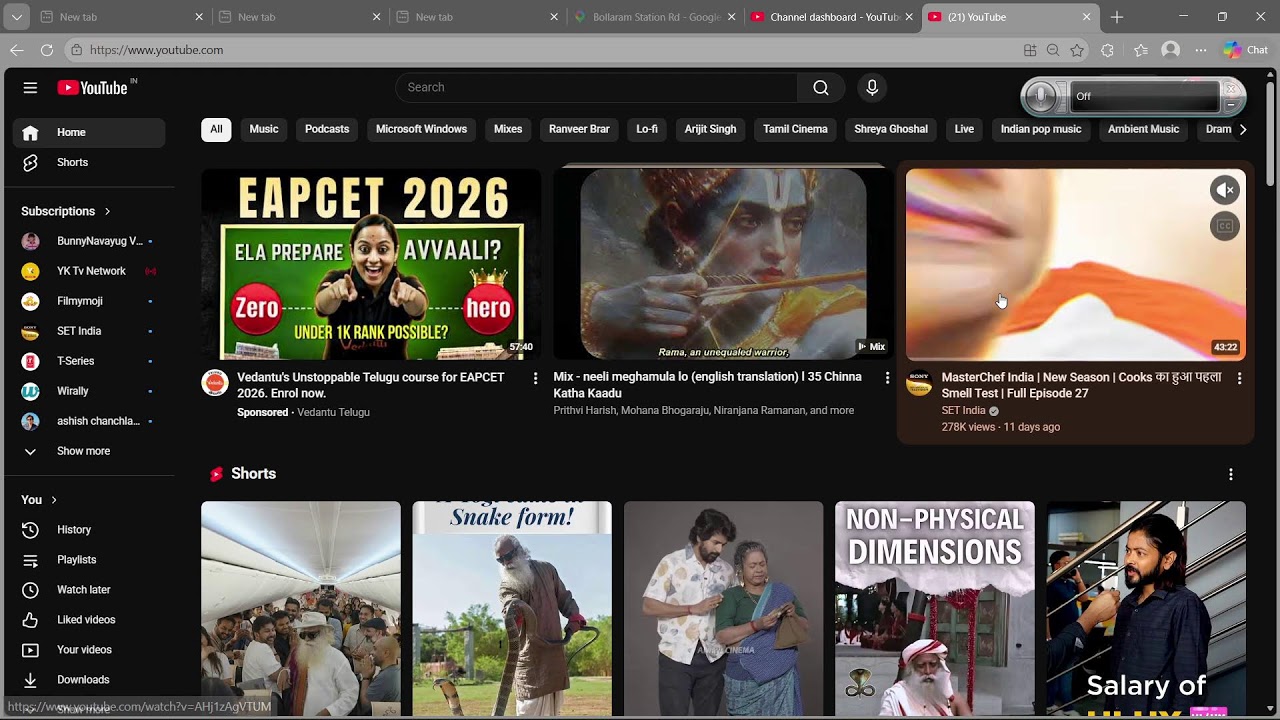Select the Arijit Singh filter chip

710,129
